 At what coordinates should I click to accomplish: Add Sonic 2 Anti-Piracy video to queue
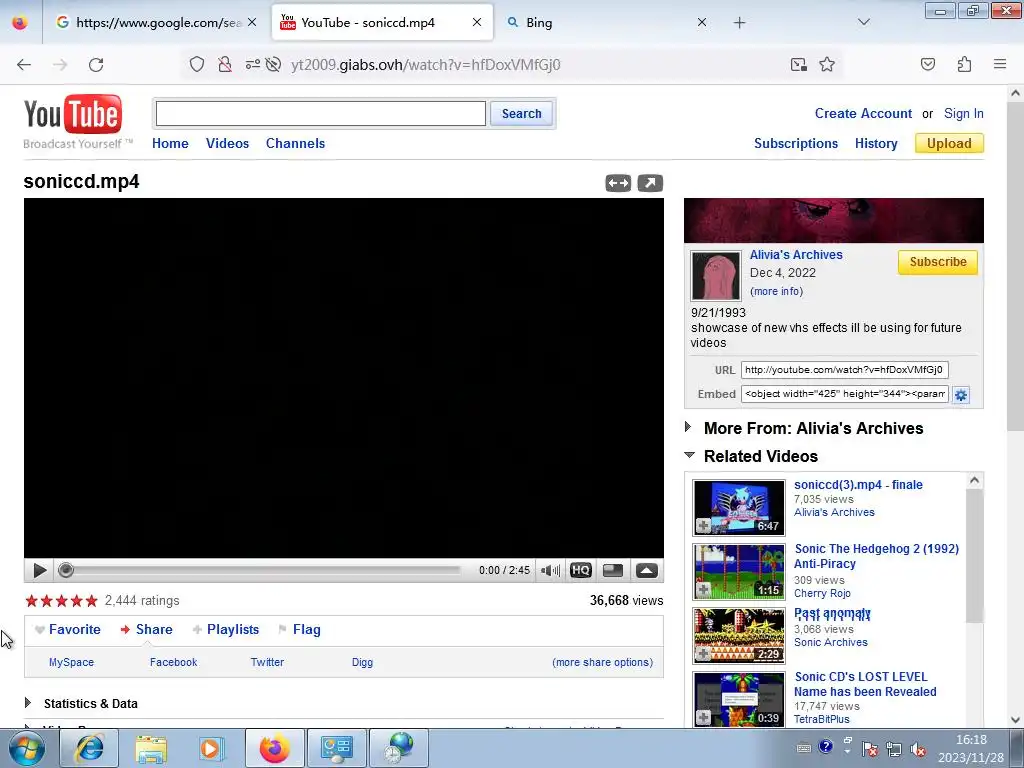(x=703, y=590)
